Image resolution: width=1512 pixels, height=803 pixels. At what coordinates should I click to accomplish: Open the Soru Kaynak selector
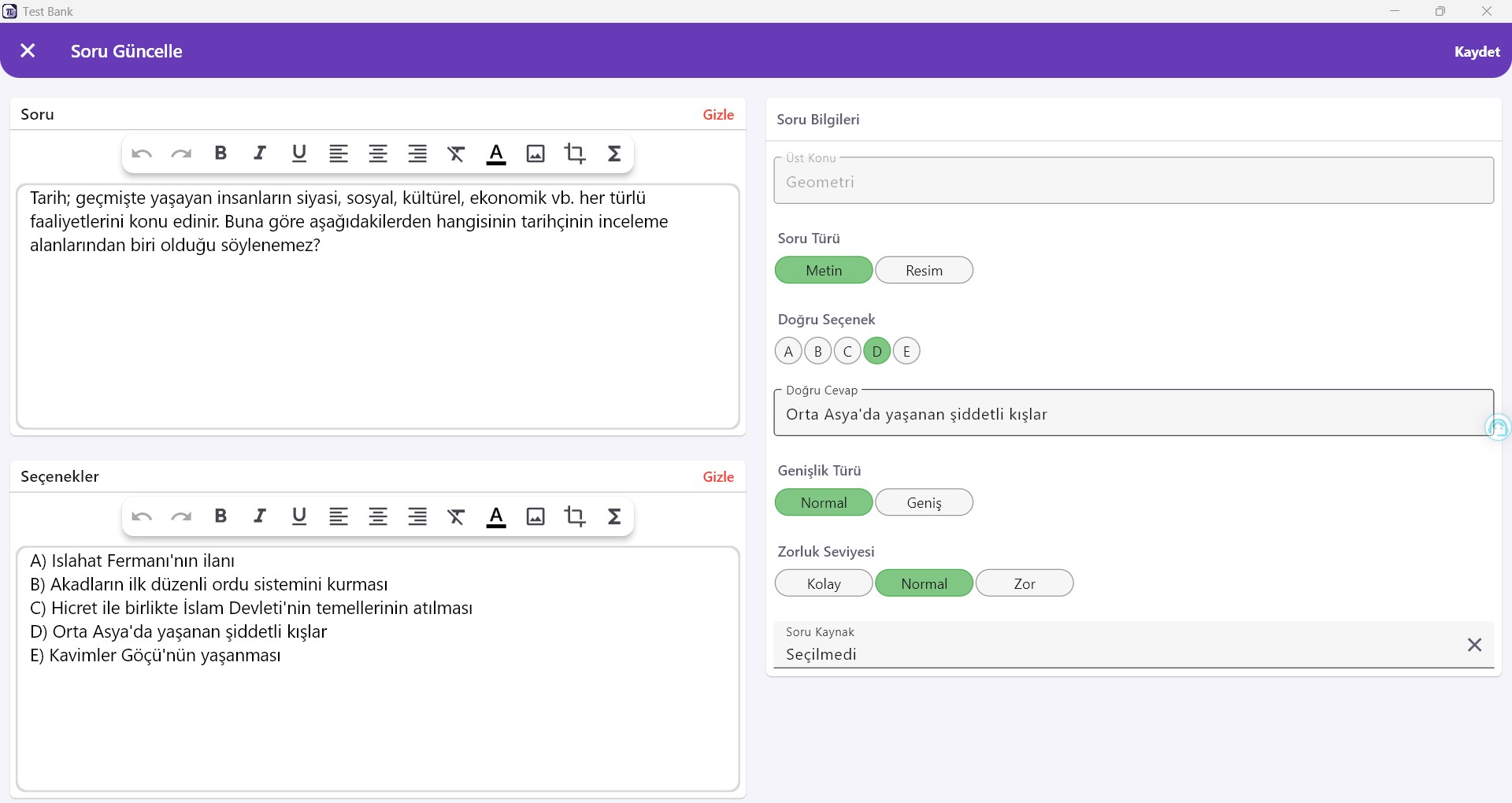[x=1133, y=645]
